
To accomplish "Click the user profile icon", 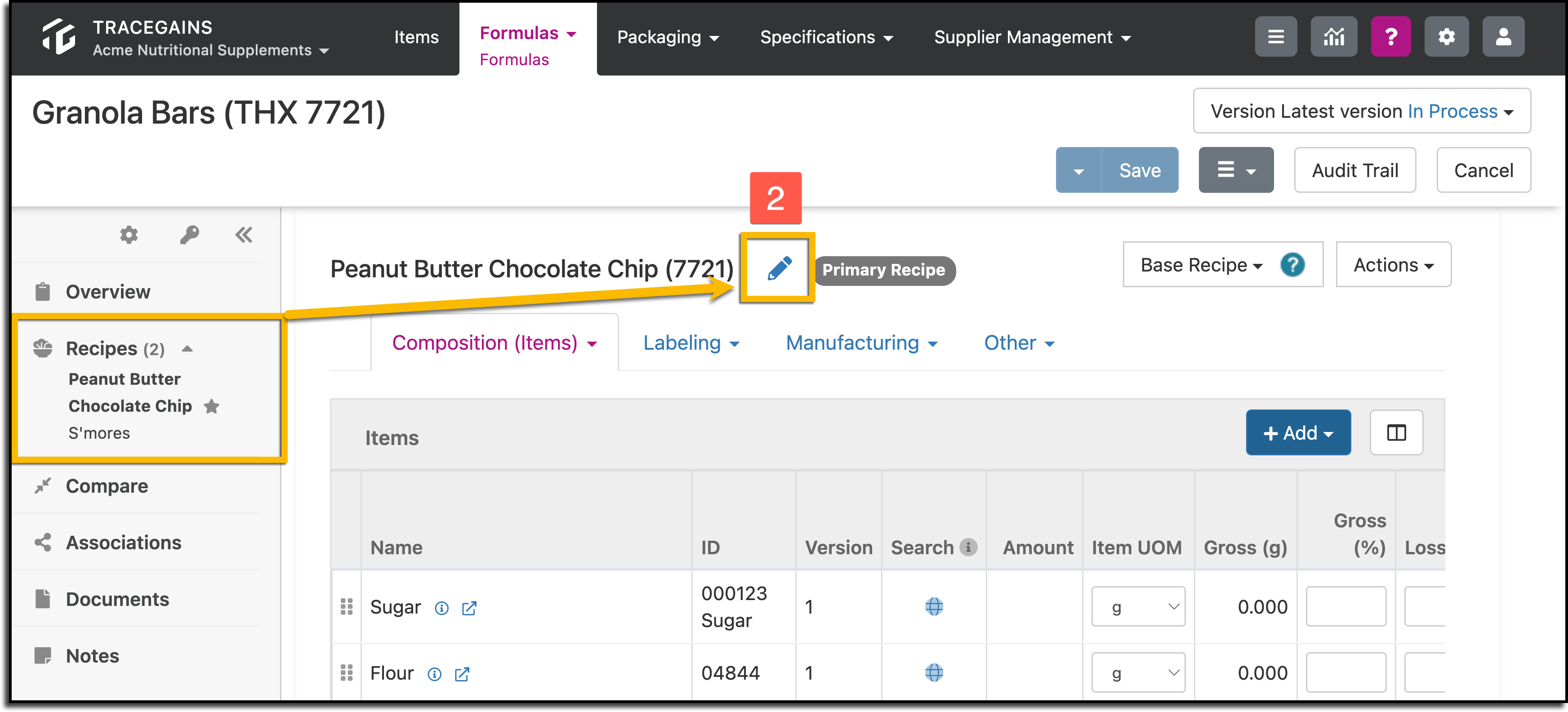I will [1503, 37].
